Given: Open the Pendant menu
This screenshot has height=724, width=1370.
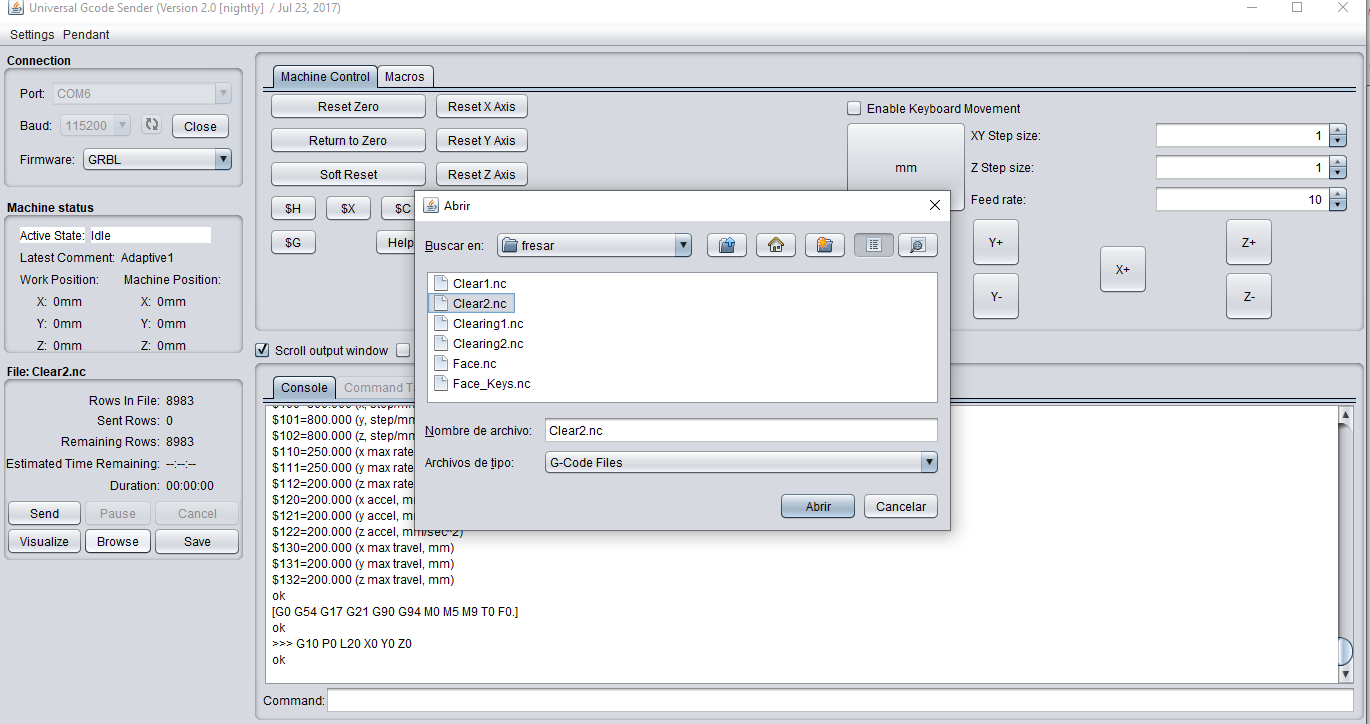Looking at the screenshot, I should (86, 34).
